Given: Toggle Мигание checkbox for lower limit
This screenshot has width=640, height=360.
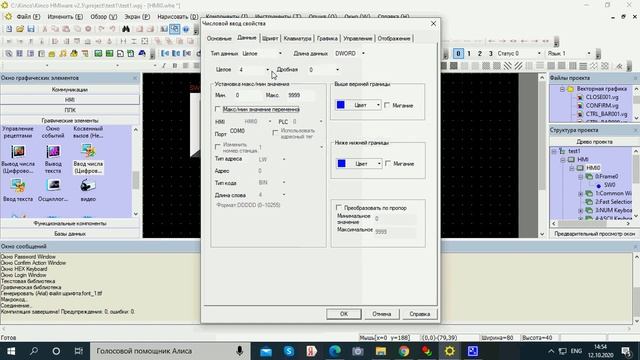Looking at the screenshot, I should (388, 164).
